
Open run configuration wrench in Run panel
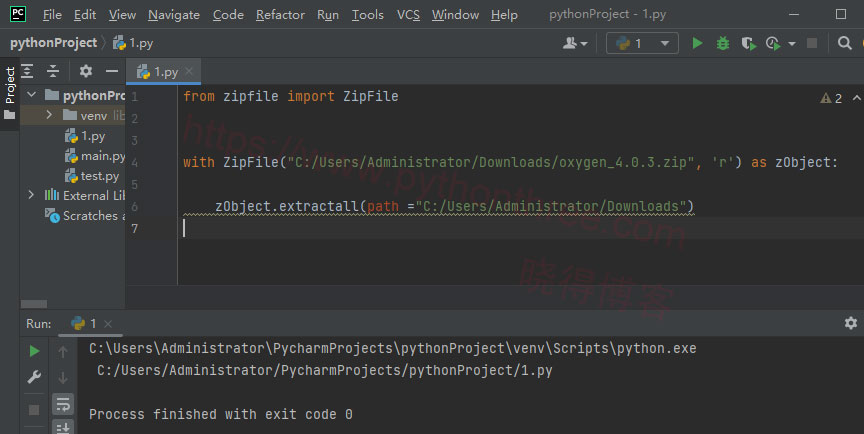click(34, 377)
